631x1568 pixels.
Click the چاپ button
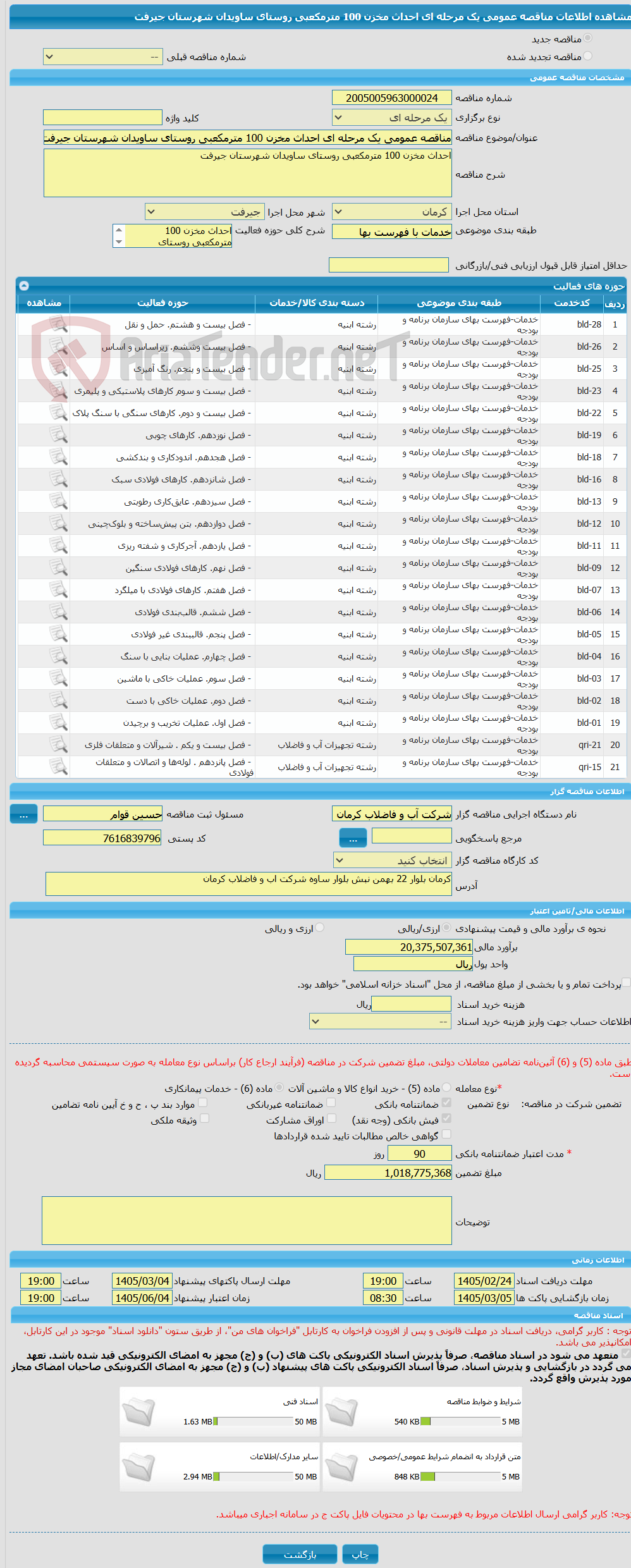pyautogui.click(x=360, y=1554)
